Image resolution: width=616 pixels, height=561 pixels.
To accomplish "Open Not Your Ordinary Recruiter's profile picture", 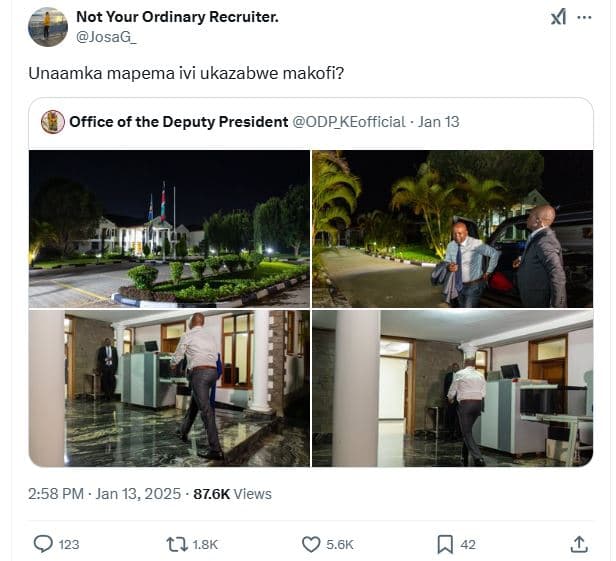I will (x=47, y=27).
